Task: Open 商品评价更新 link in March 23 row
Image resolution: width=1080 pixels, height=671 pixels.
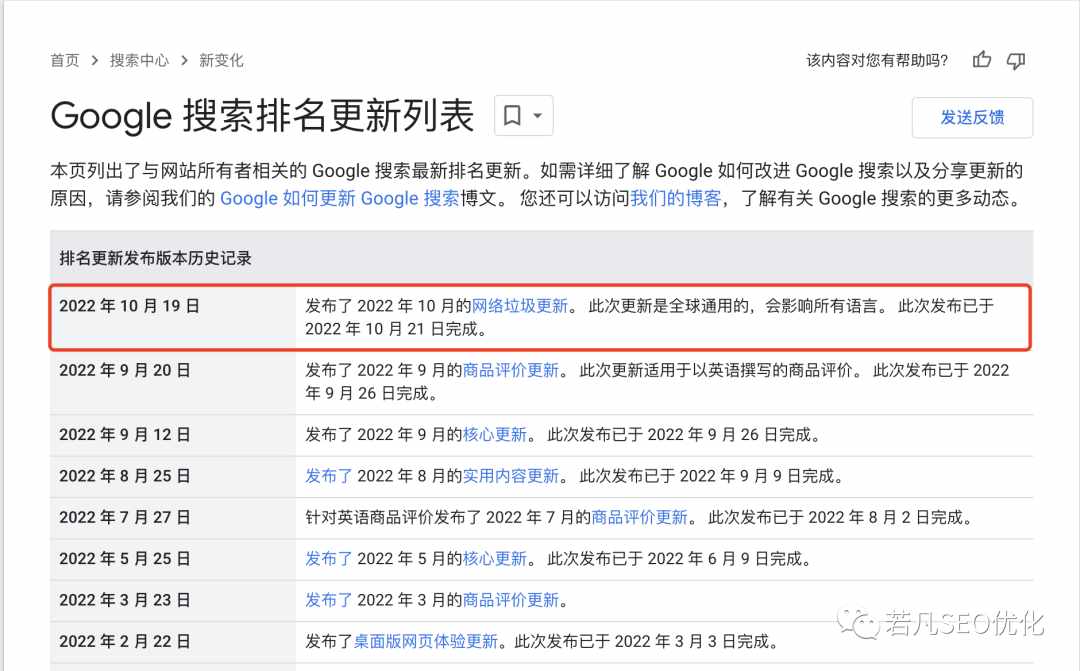Action: 510,600
